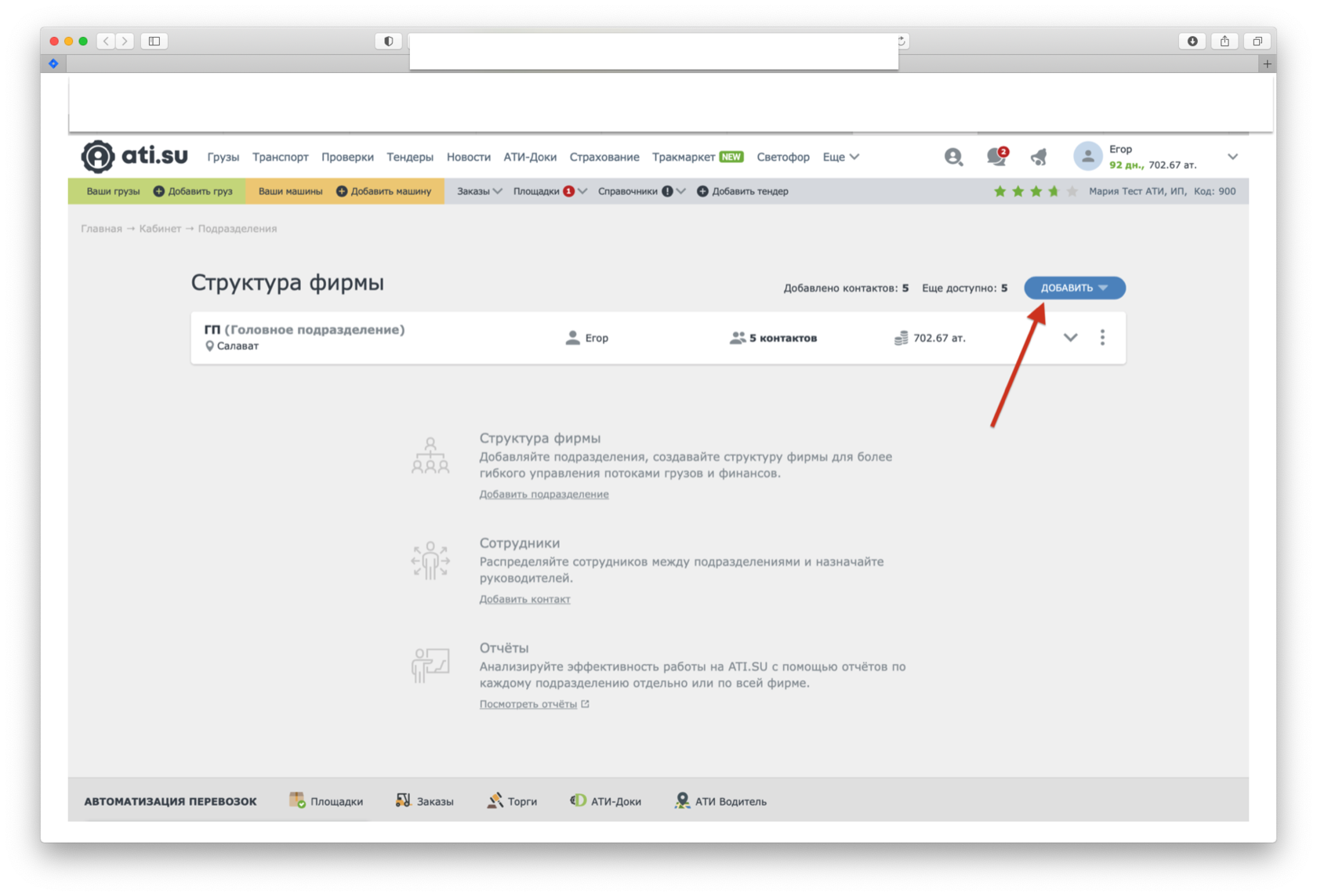Toggle Safari sidebar button
Screen dimensions: 1317x896
pyautogui.click(x=154, y=41)
